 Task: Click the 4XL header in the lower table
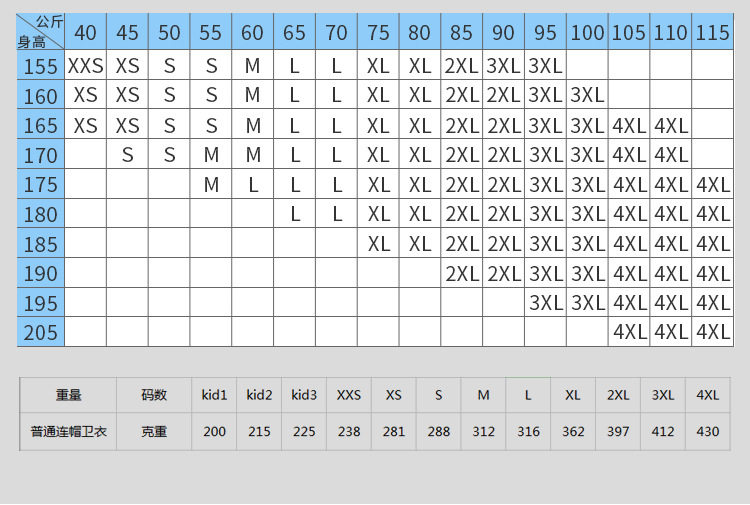tap(707, 395)
